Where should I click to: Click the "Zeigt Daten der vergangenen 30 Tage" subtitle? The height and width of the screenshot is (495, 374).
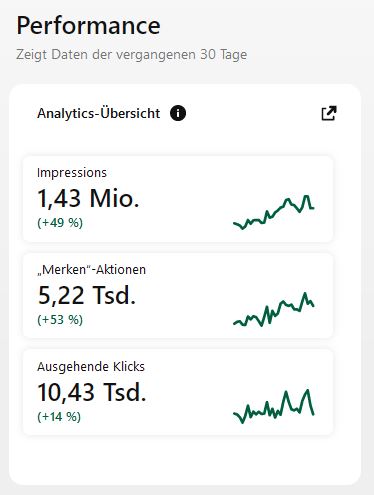(x=132, y=55)
